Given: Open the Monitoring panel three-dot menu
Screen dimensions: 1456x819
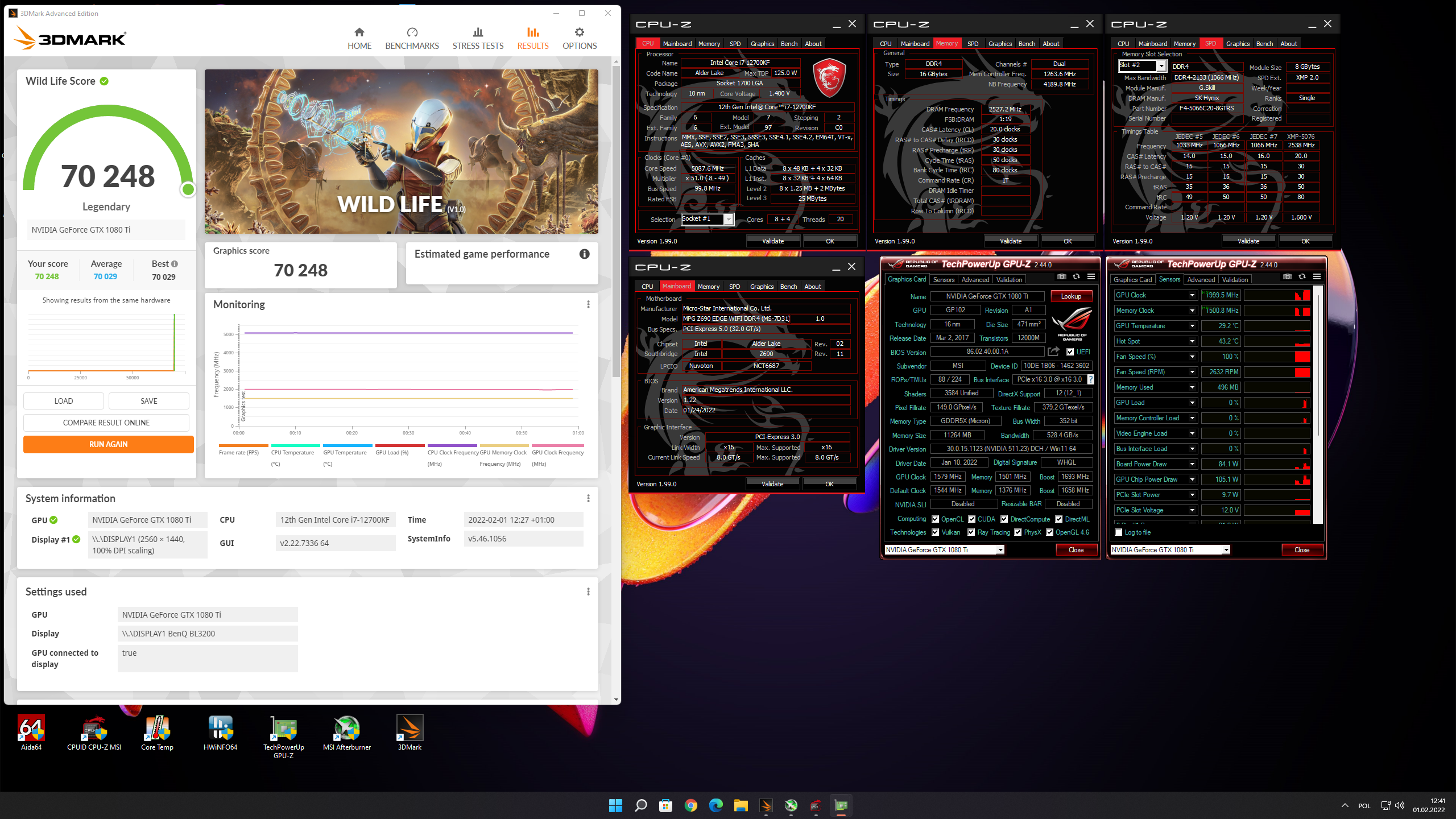Looking at the screenshot, I should point(588,305).
